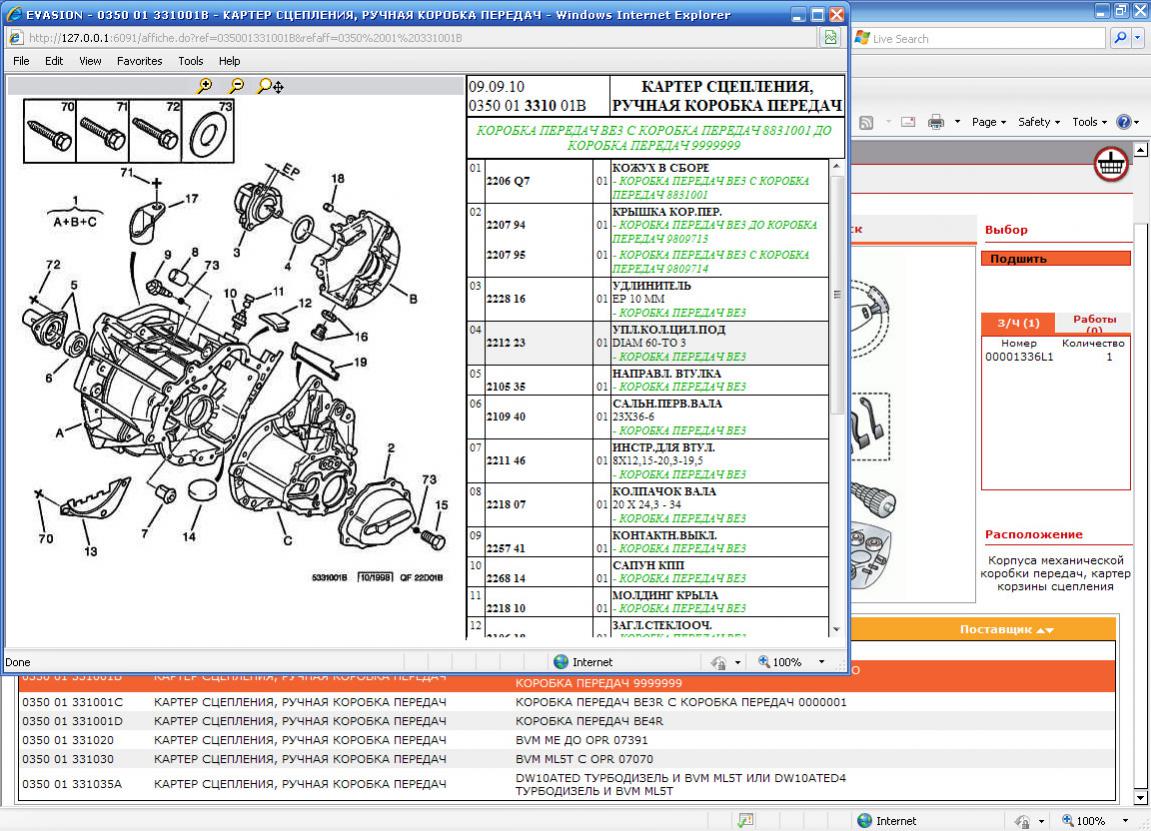Open the Favorites menu

coord(139,61)
